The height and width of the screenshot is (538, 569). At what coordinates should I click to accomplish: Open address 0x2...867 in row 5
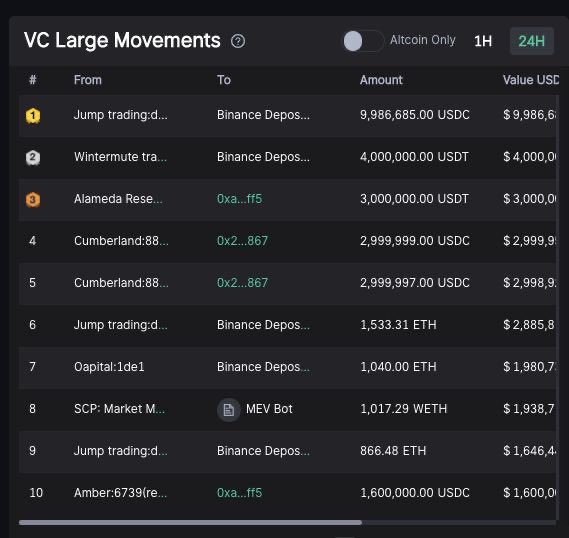click(242, 283)
